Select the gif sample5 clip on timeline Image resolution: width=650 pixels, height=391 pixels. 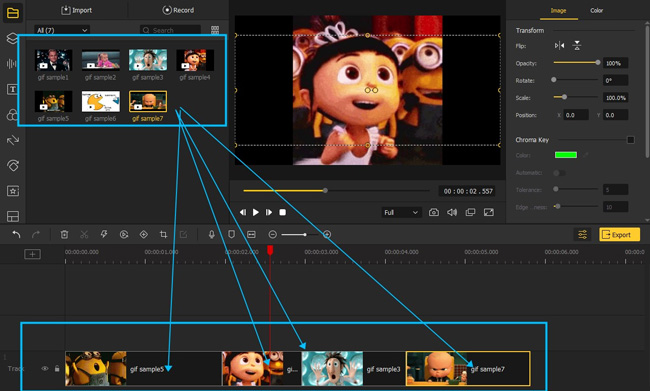point(143,369)
